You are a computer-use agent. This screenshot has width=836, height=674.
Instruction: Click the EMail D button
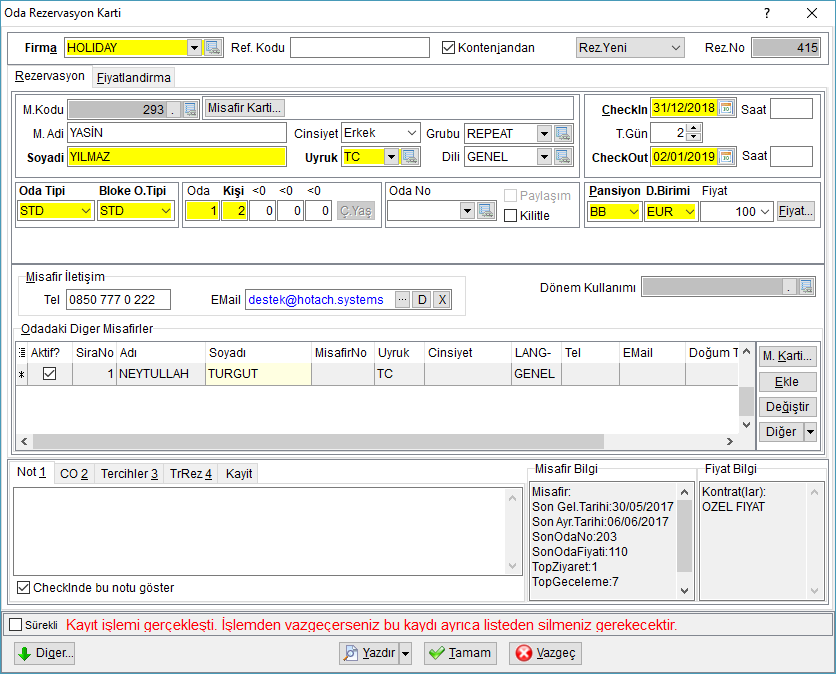422,300
